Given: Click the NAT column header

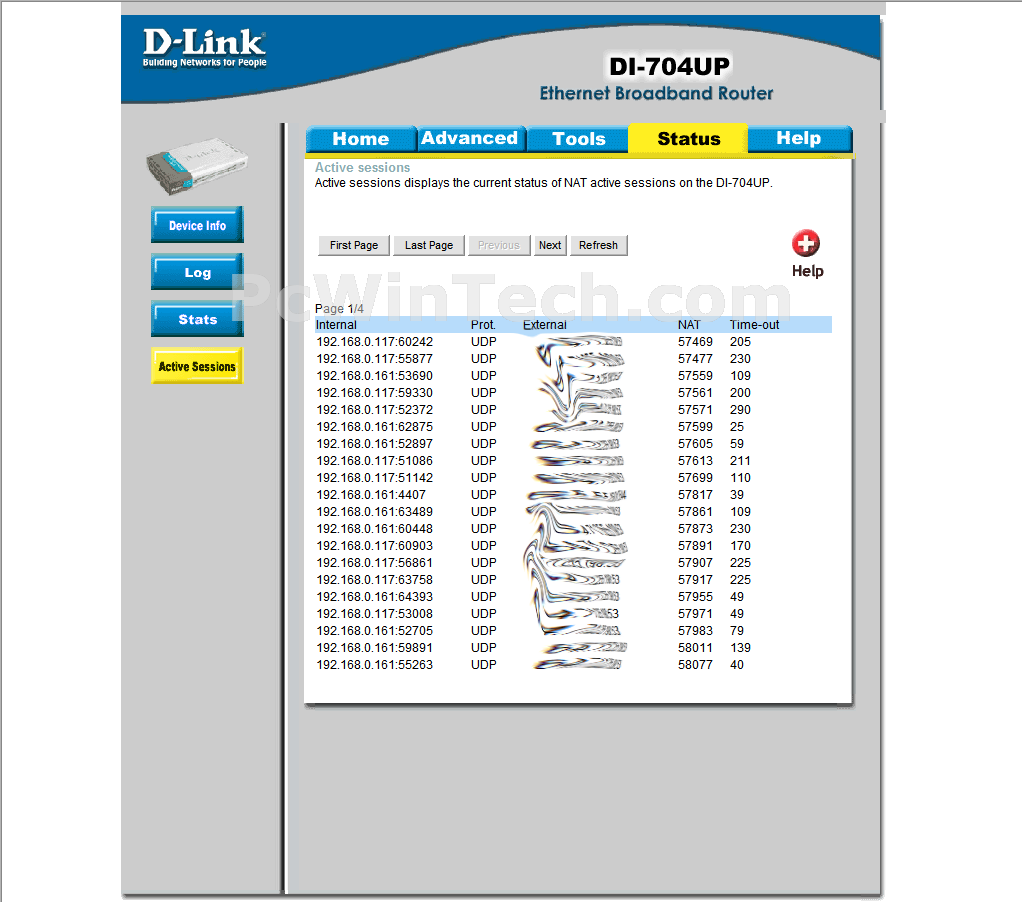Looking at the screenshot, I should [x=689, y=325].
